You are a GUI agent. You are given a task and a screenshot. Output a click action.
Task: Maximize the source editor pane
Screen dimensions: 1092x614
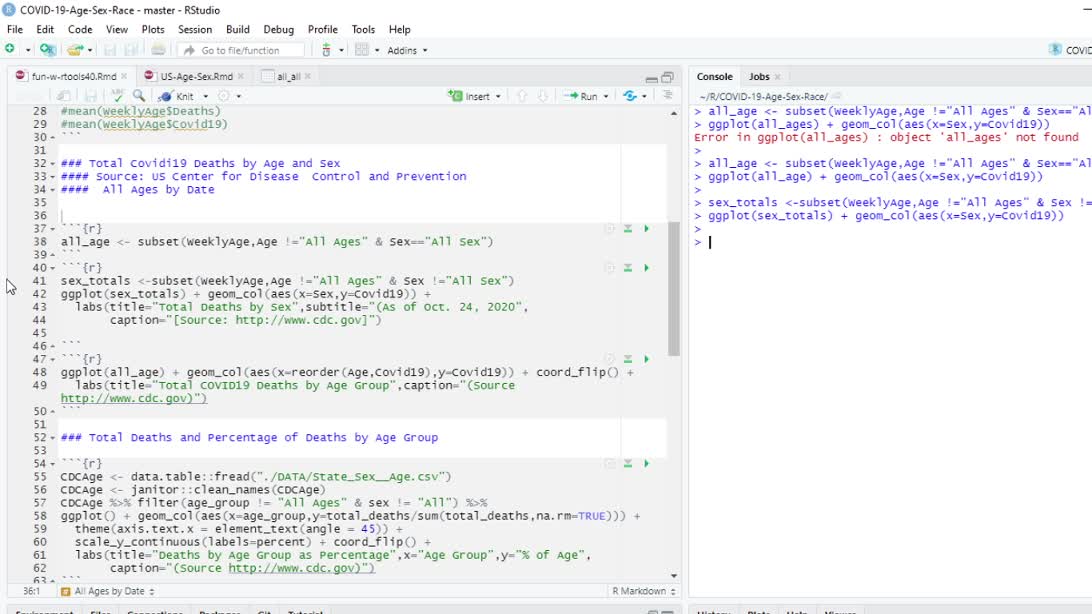pyautogui.click(x=668, y=77)
